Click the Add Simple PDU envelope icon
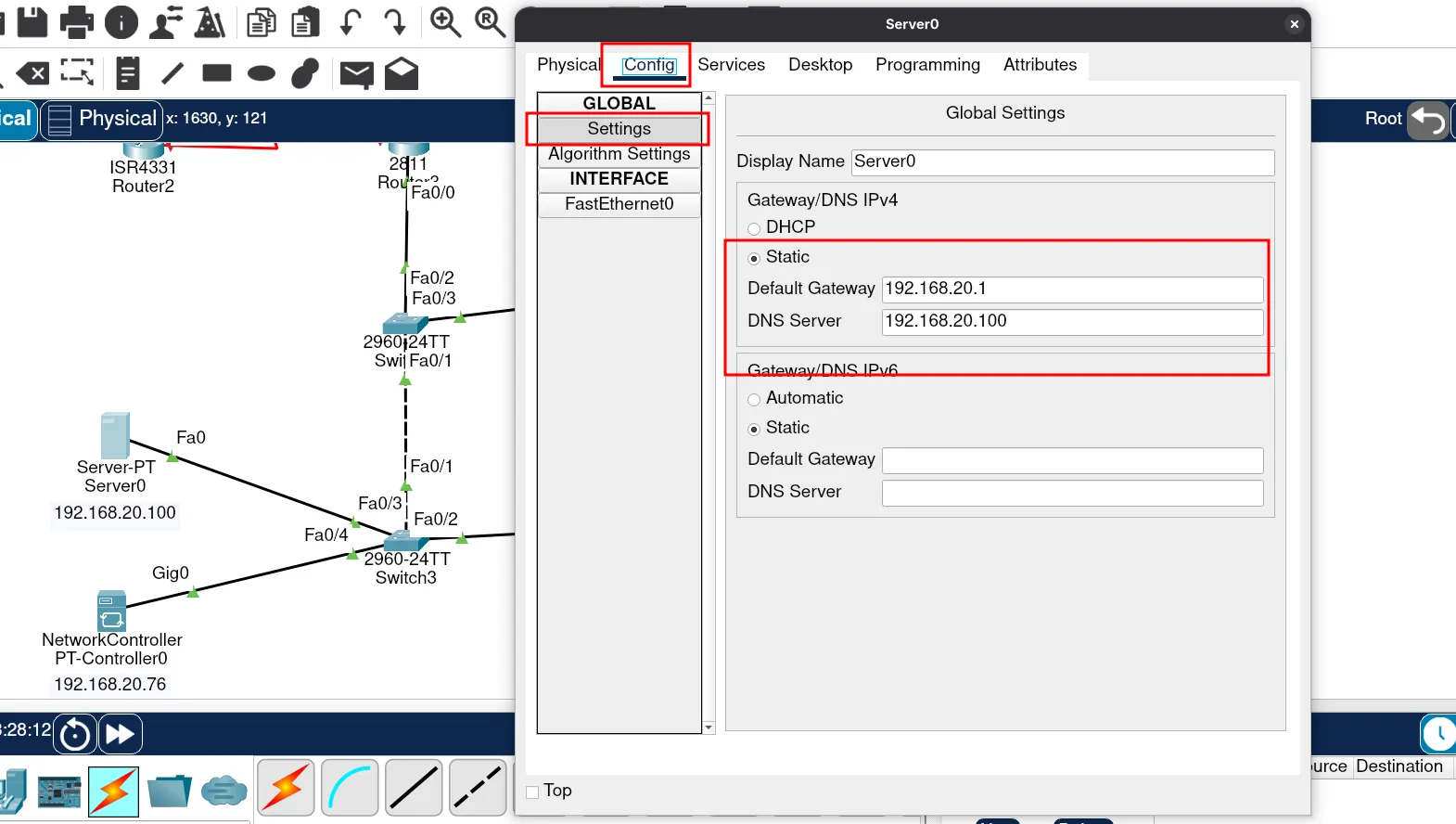 [x=356, y=73]
